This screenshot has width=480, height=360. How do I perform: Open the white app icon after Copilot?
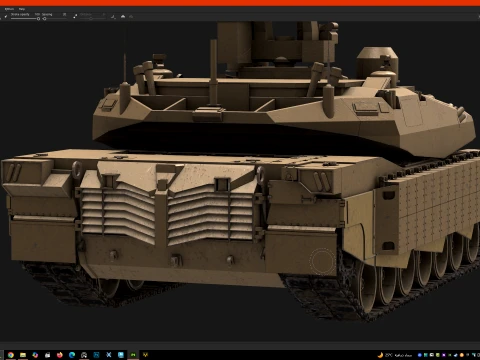point(47,355)
